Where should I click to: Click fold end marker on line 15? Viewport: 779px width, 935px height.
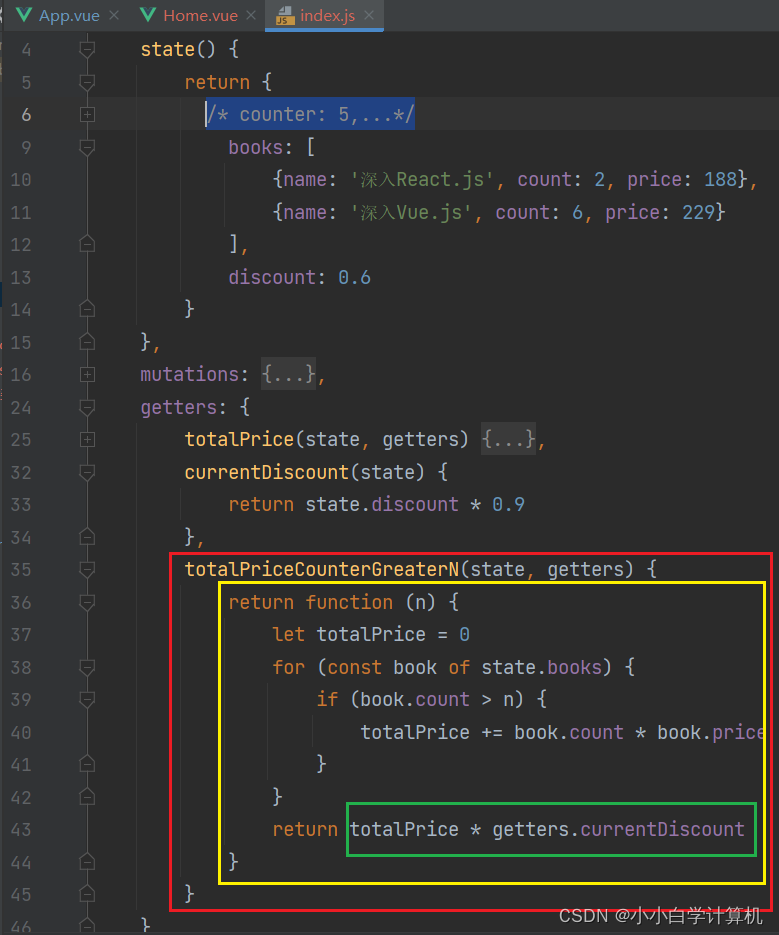coord(87,342)
